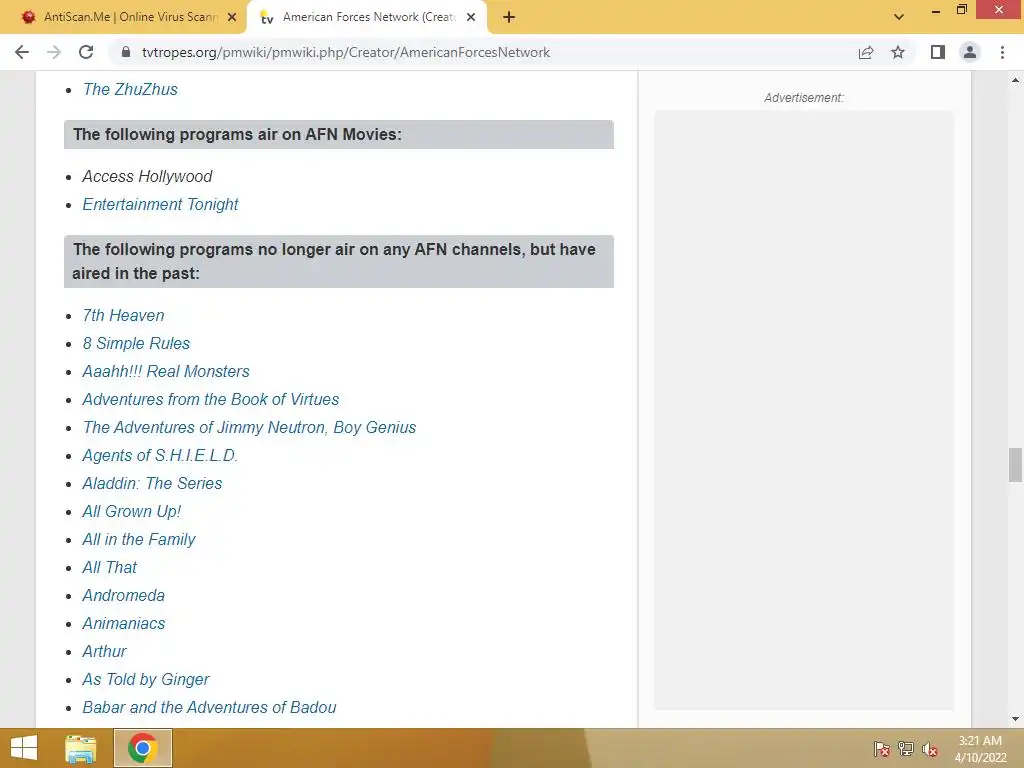This screenshot has width=1024, height=768.
Task: Open the All in the Family link
Action: [138, 540]
